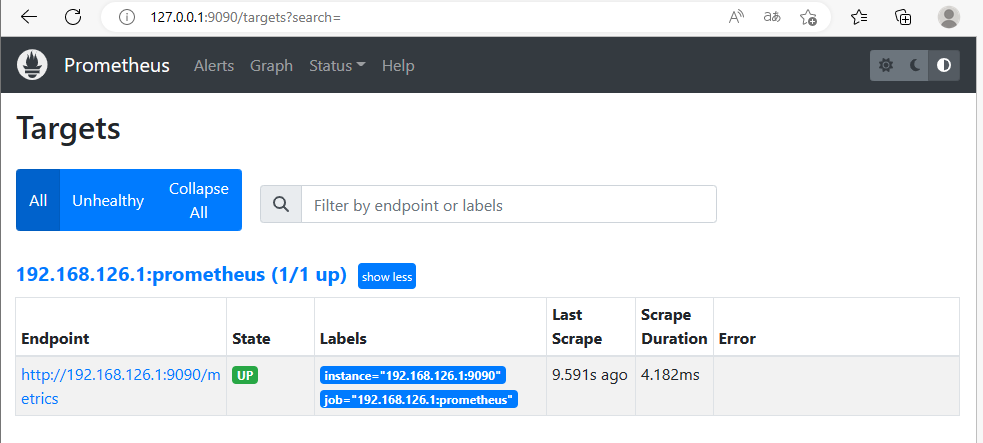Switch to light theme gear icon

point(885,65)
